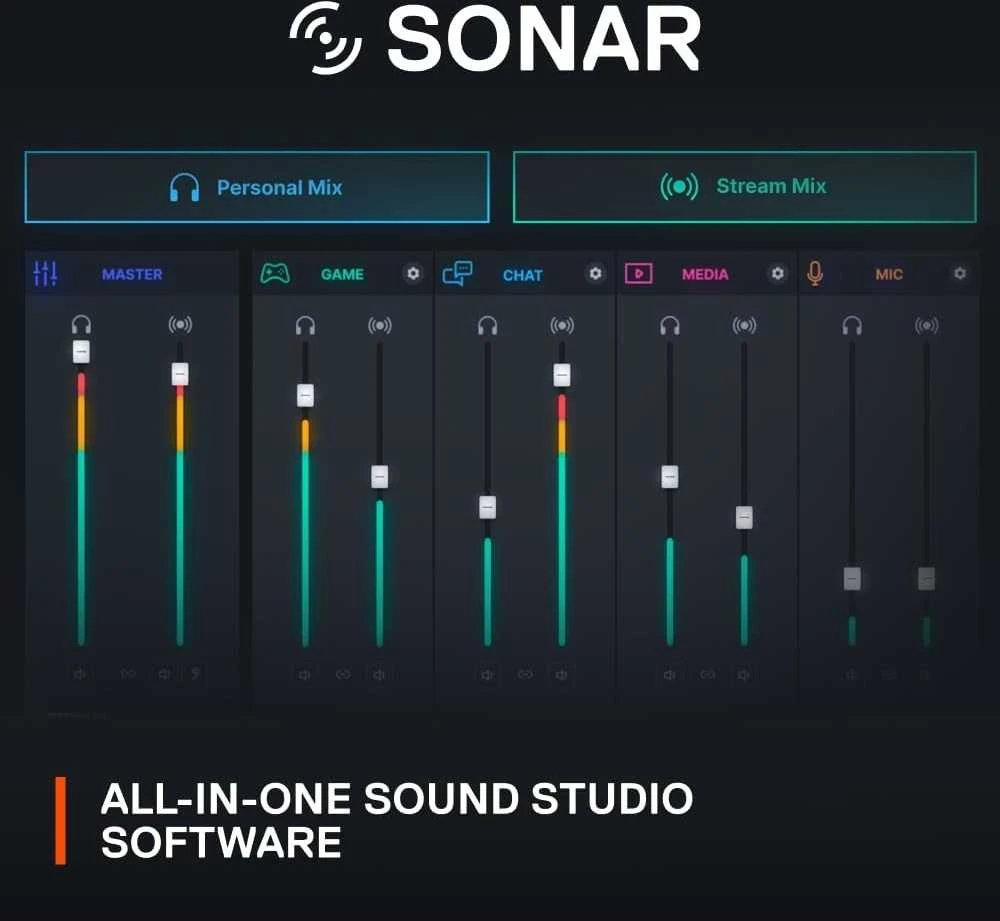Mute the Game personal channel

point(305,675)
